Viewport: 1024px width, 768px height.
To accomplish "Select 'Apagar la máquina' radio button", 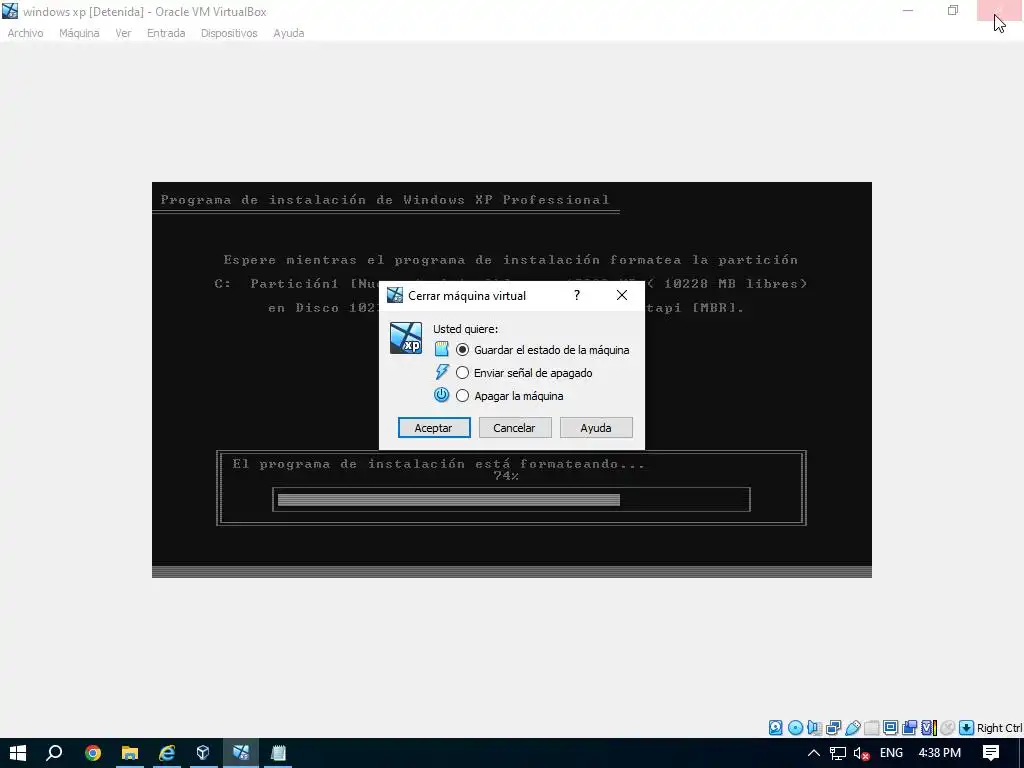I will coord(462,396).
